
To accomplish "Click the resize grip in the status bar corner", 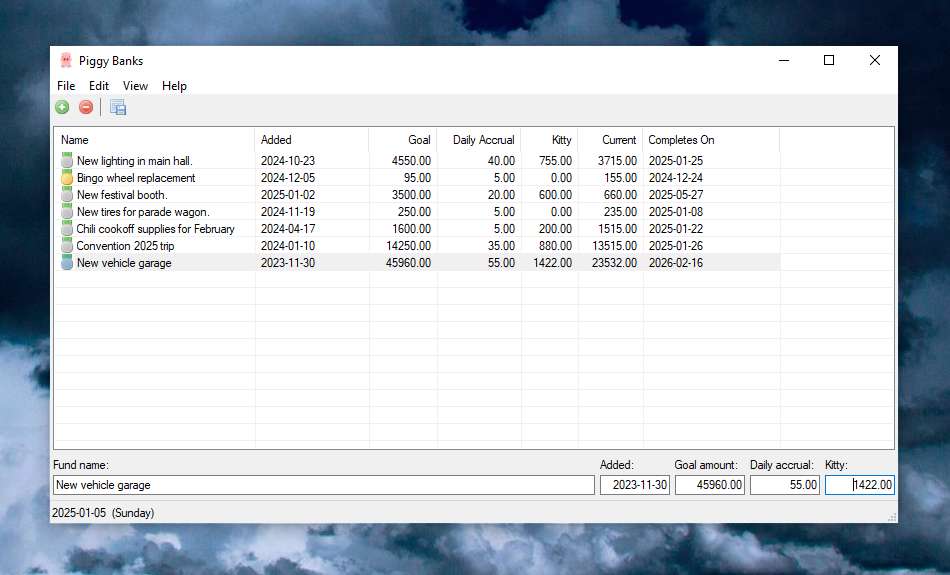I will click(x=892, y=517).
